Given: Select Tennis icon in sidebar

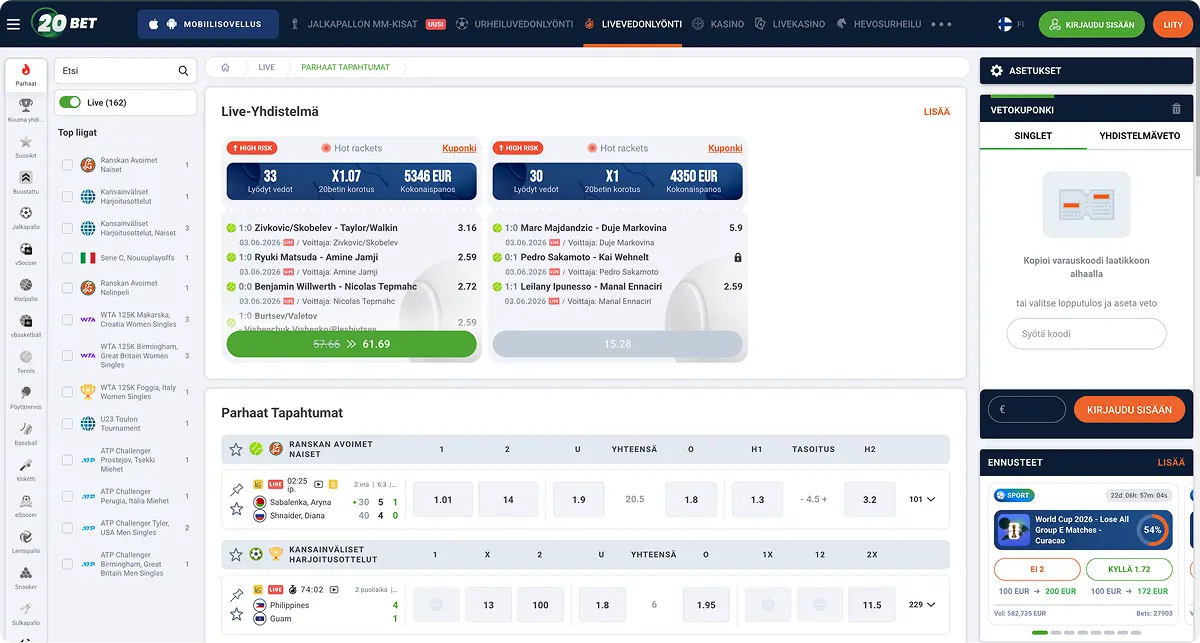Looking at the screenshot, I should (x=26, y=363).
